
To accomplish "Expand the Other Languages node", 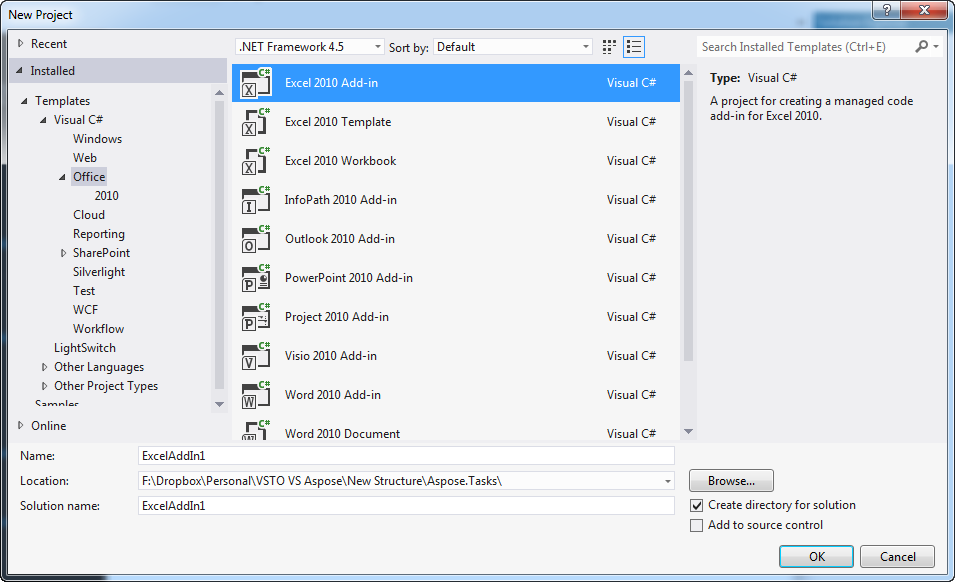I will tap(44, 367).
